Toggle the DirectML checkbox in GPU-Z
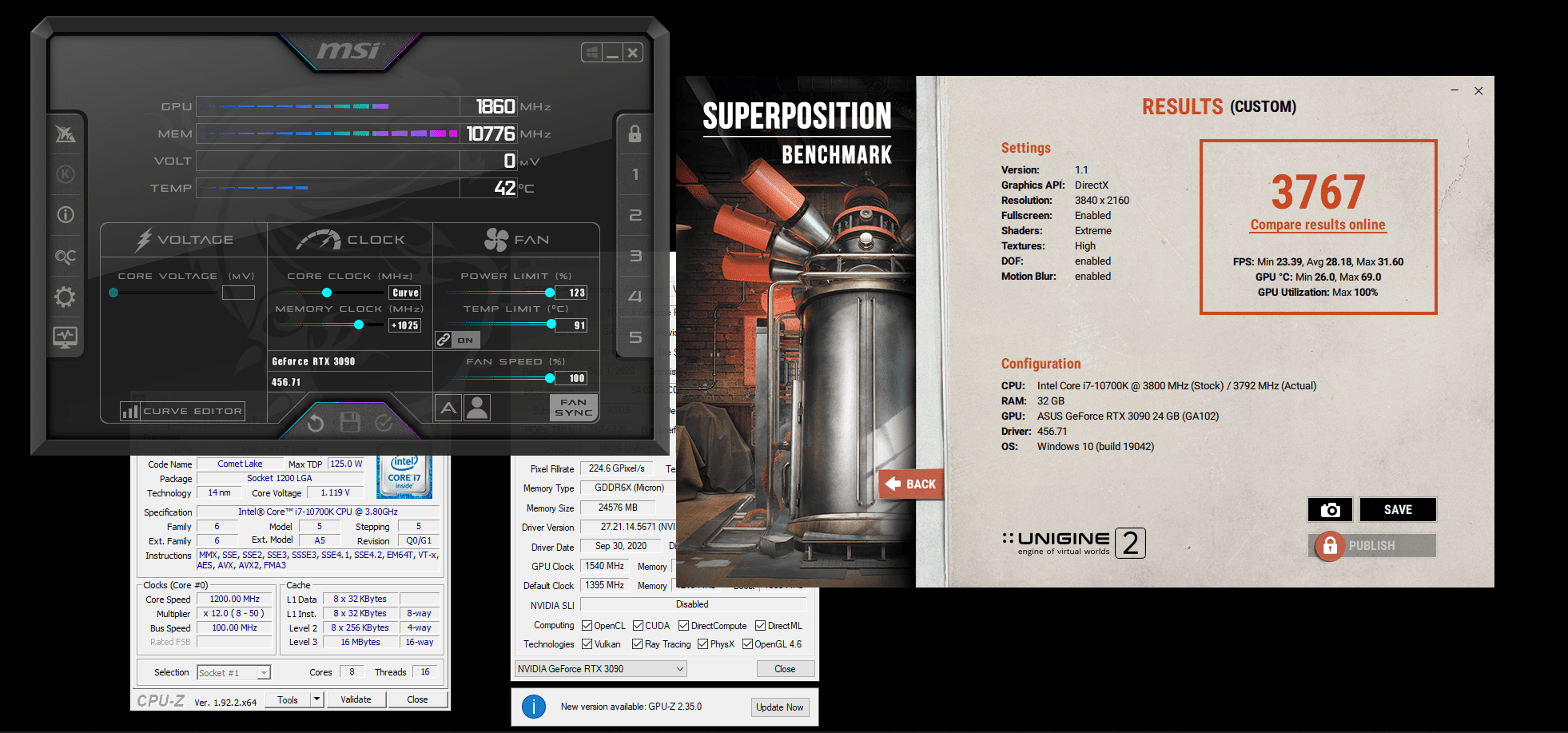The image size is (1568, 733). [x=761, y=626]
